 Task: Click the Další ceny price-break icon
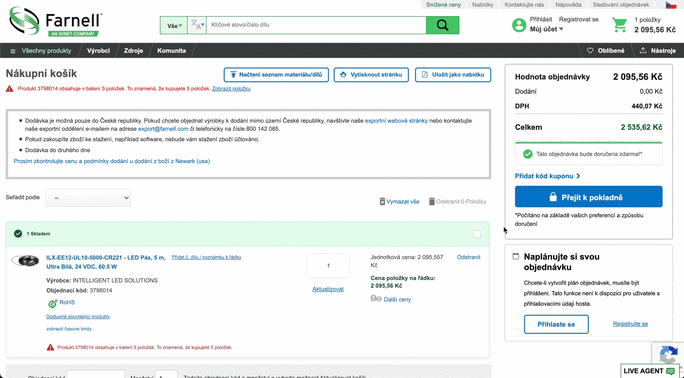click(376, 299)
